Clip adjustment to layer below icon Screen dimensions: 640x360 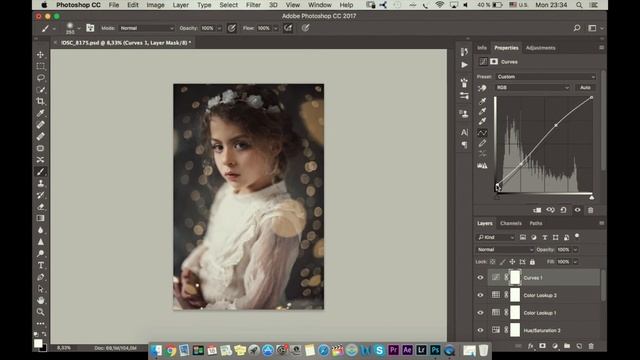pyautogui.click(x=537, y=210)
